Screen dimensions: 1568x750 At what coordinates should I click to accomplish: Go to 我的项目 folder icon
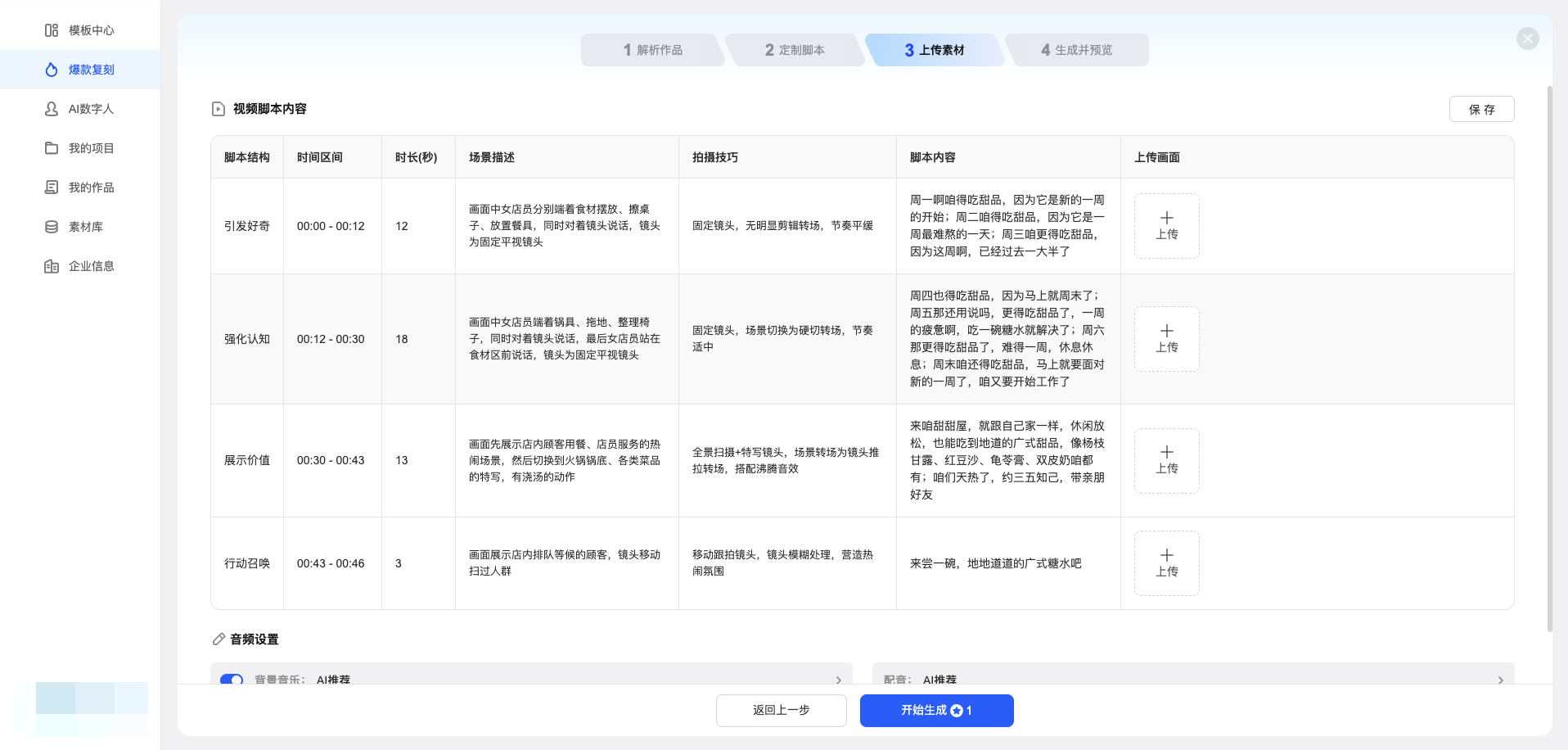coord(52,148)
